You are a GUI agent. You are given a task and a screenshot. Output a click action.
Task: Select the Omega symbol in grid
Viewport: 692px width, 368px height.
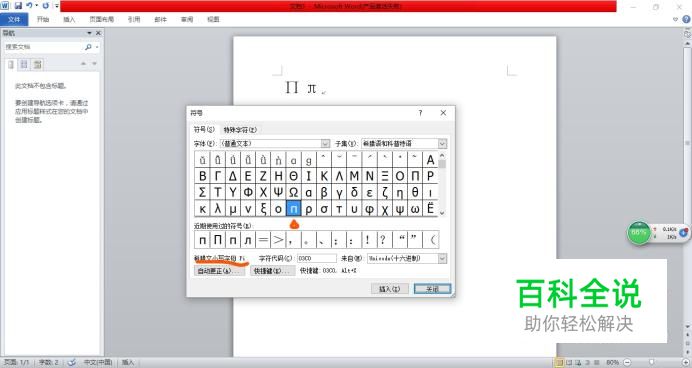[293, 192]
